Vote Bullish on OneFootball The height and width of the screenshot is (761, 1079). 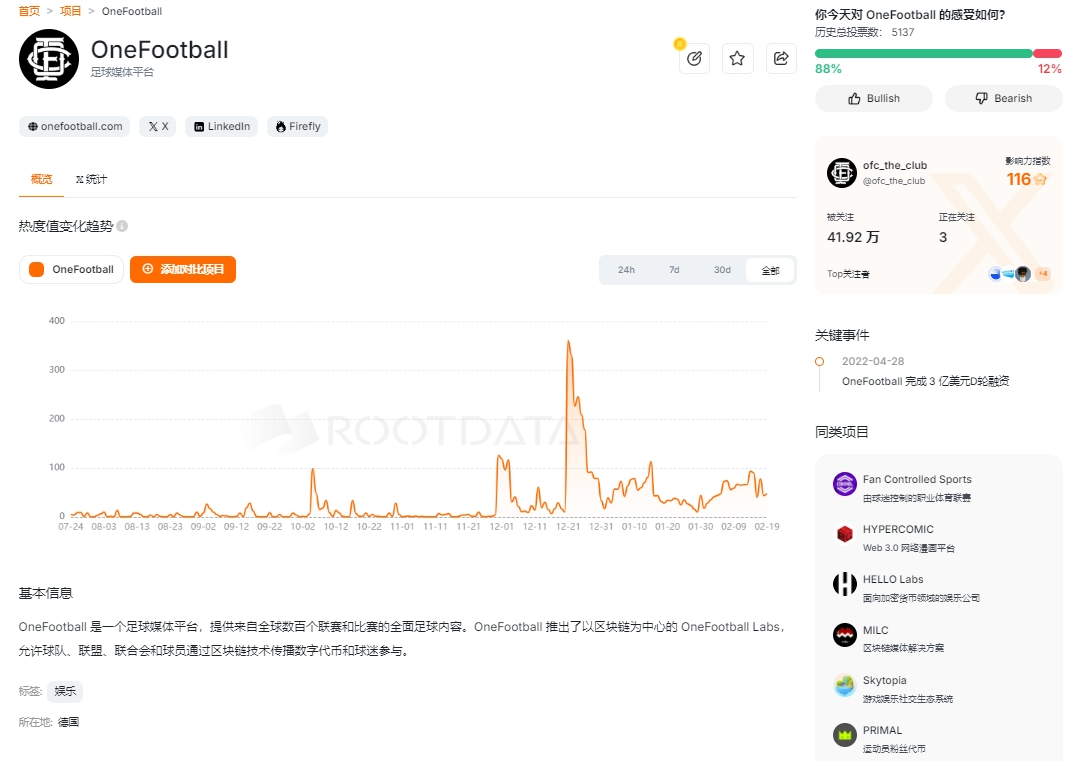[873, 98]
